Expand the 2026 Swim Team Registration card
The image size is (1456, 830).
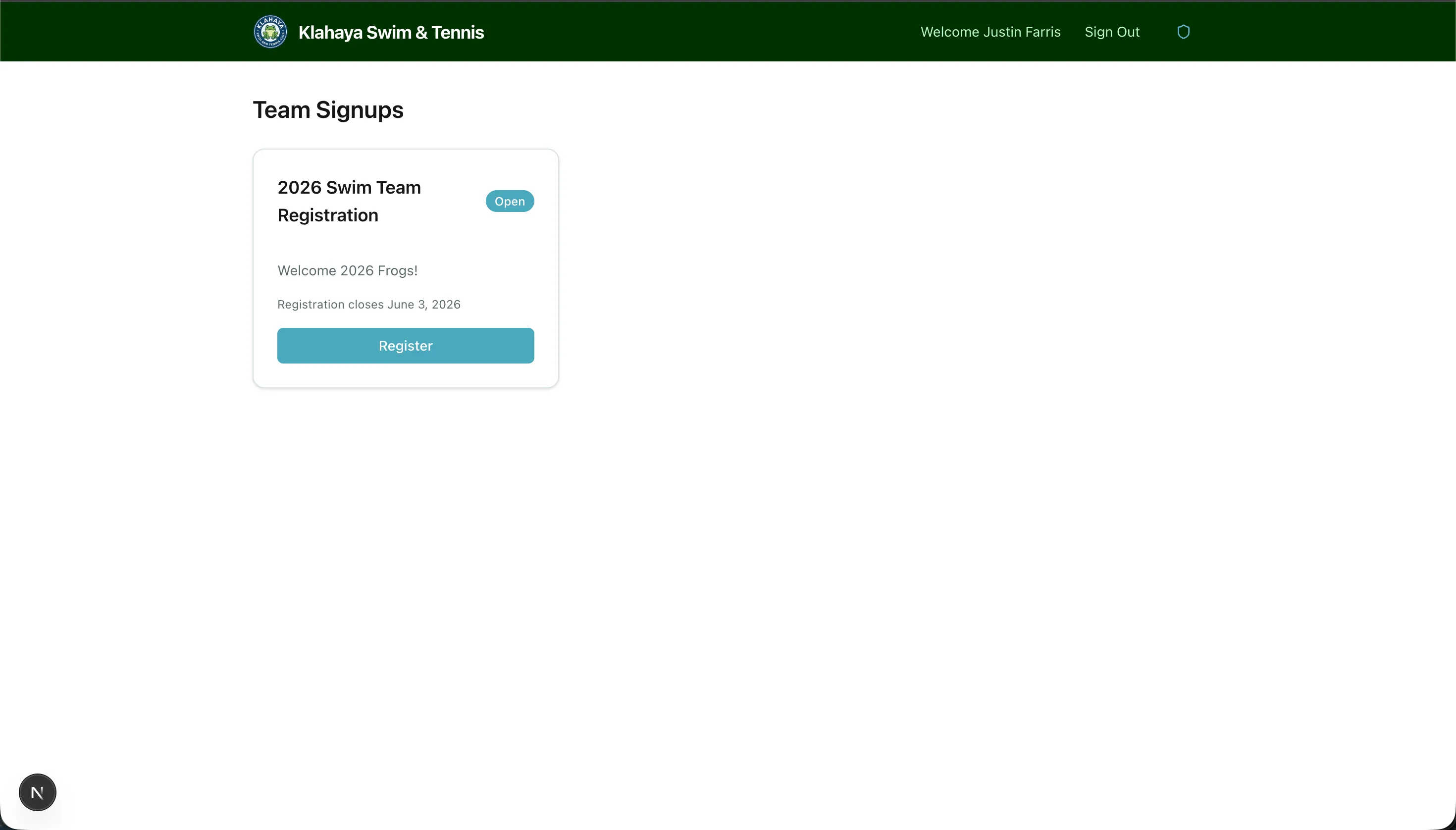click(x=405, y=268)
